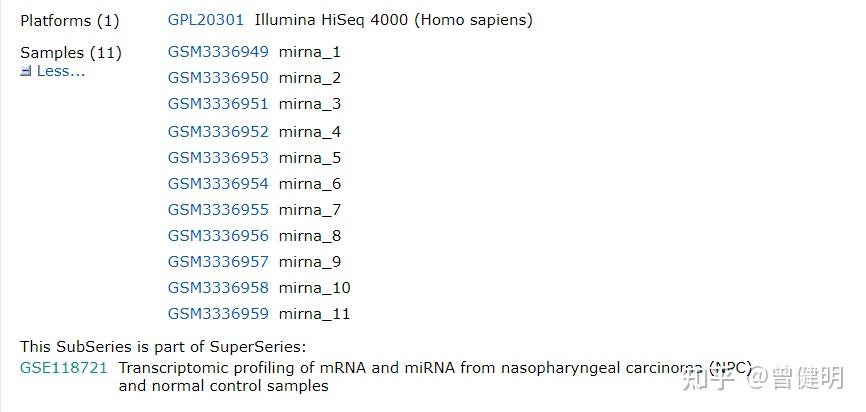Open sample GSM3336957 link
Screen dimensions: 866x412
point(218,261)
